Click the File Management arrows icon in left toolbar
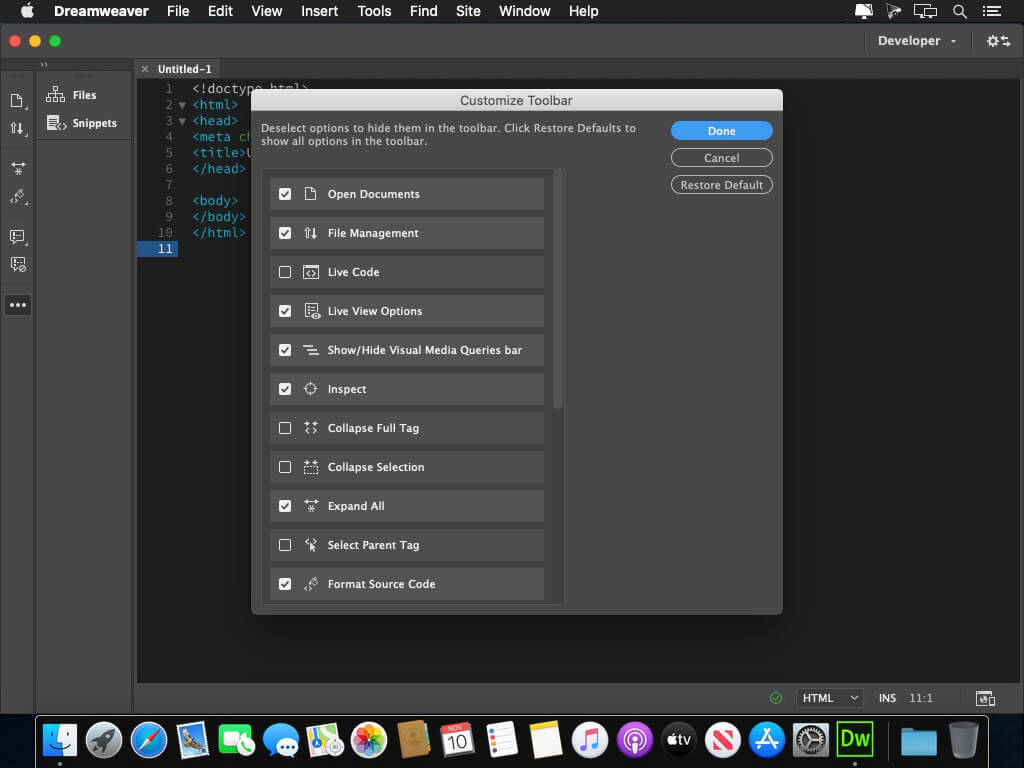 coord(17,129)
